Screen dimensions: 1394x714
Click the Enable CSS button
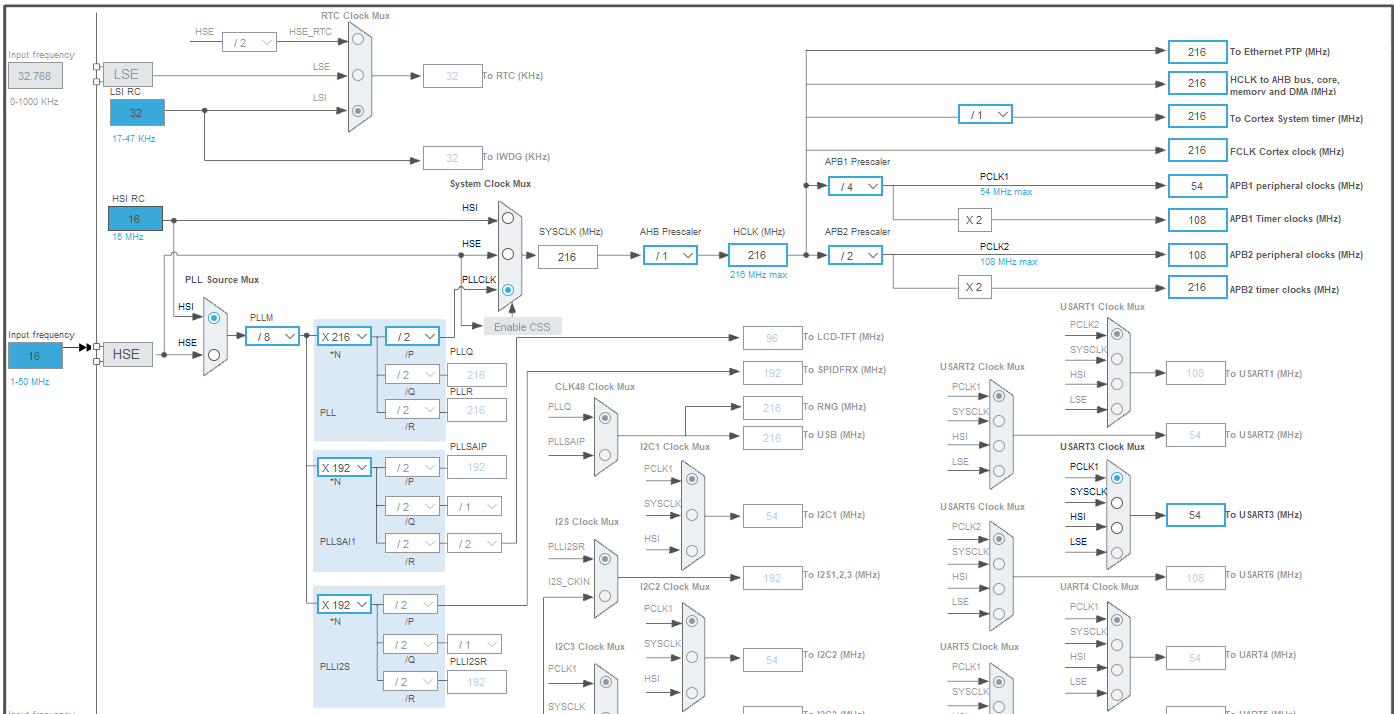point(522,326)
